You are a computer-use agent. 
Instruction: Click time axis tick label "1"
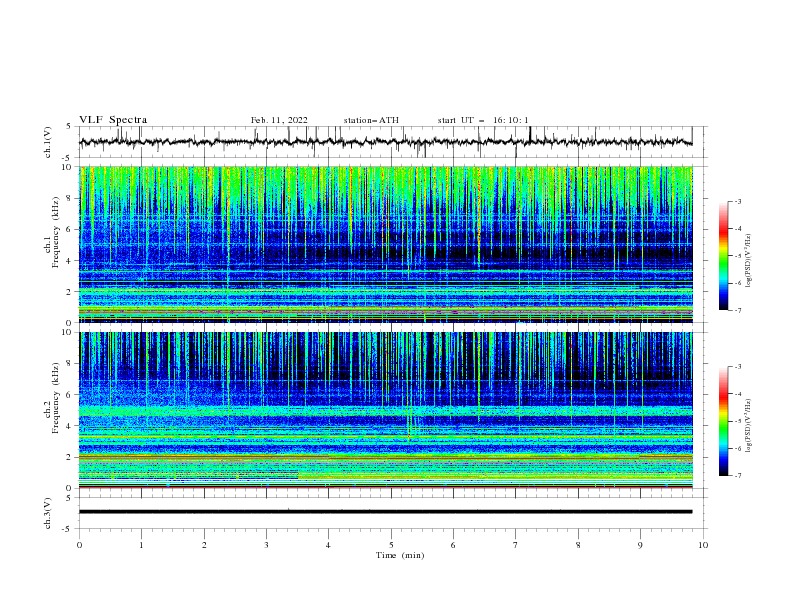(141, 545)
